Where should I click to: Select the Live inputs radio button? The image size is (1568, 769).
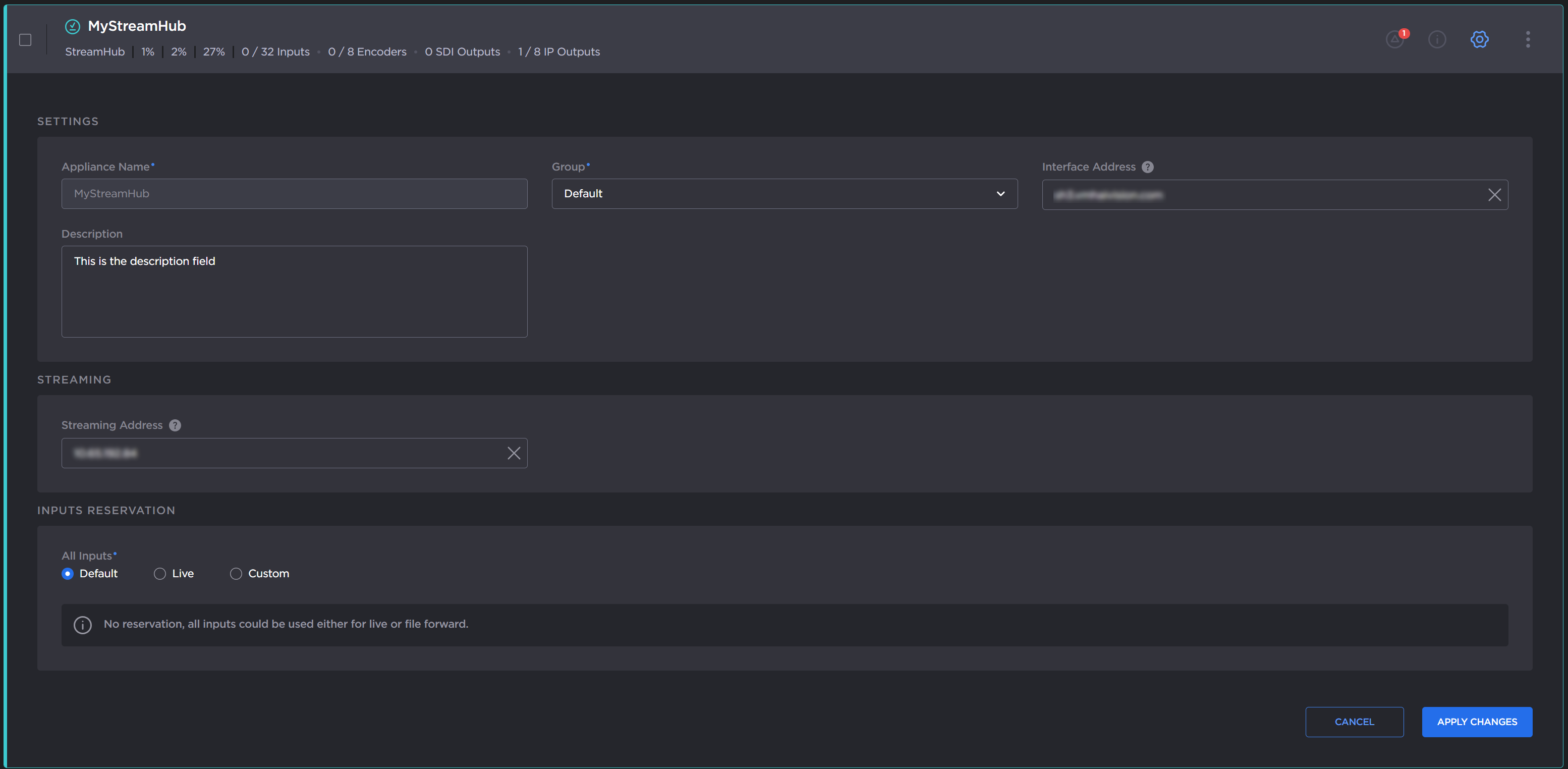(159, 574)
